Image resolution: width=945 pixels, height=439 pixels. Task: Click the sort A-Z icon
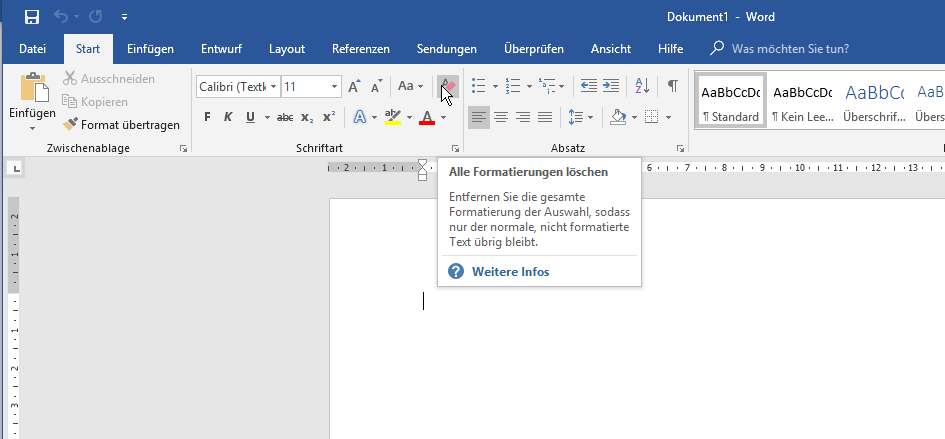click(642, 86)
